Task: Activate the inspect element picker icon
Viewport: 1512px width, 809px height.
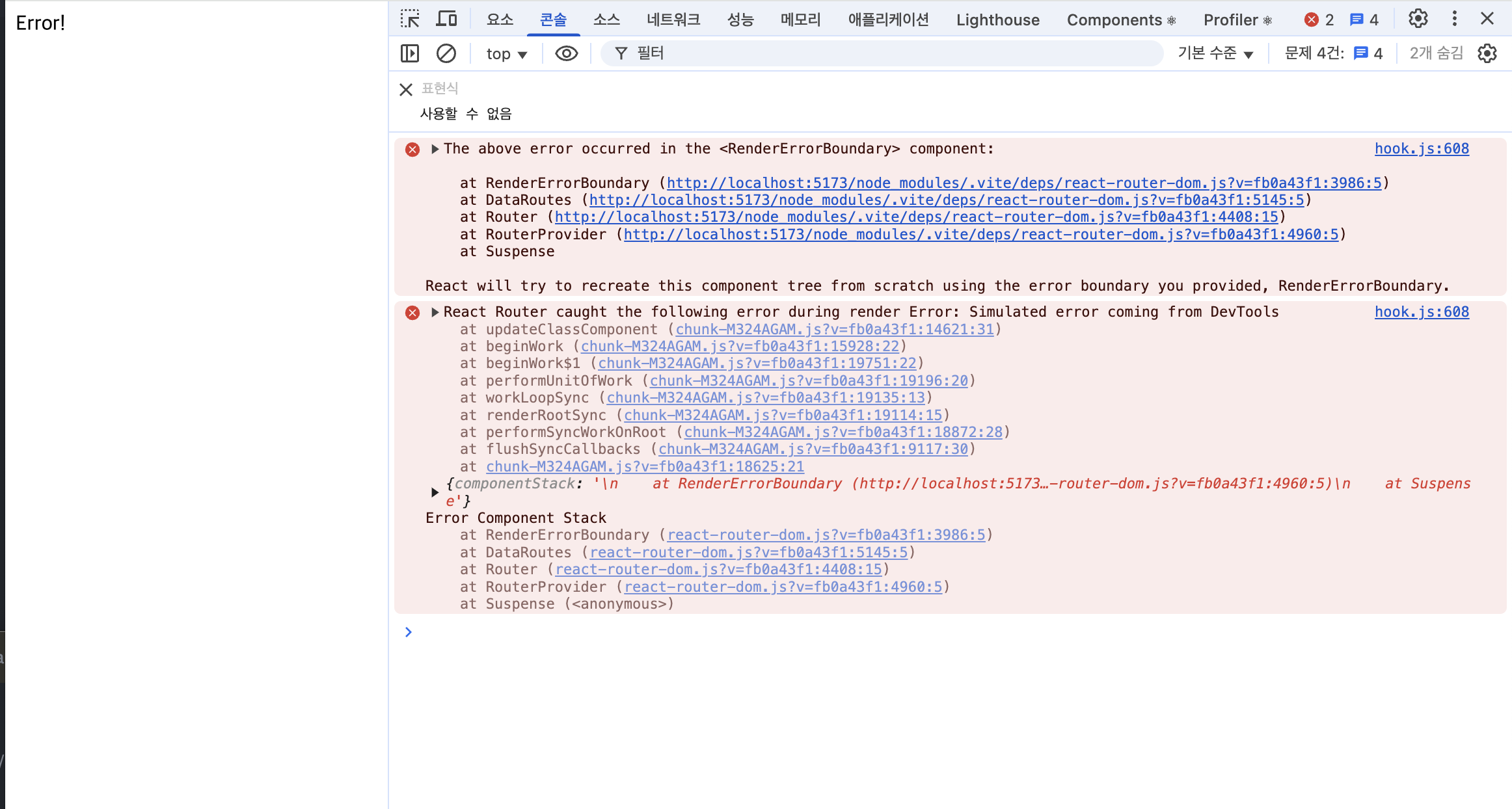Action: (410, 19)
